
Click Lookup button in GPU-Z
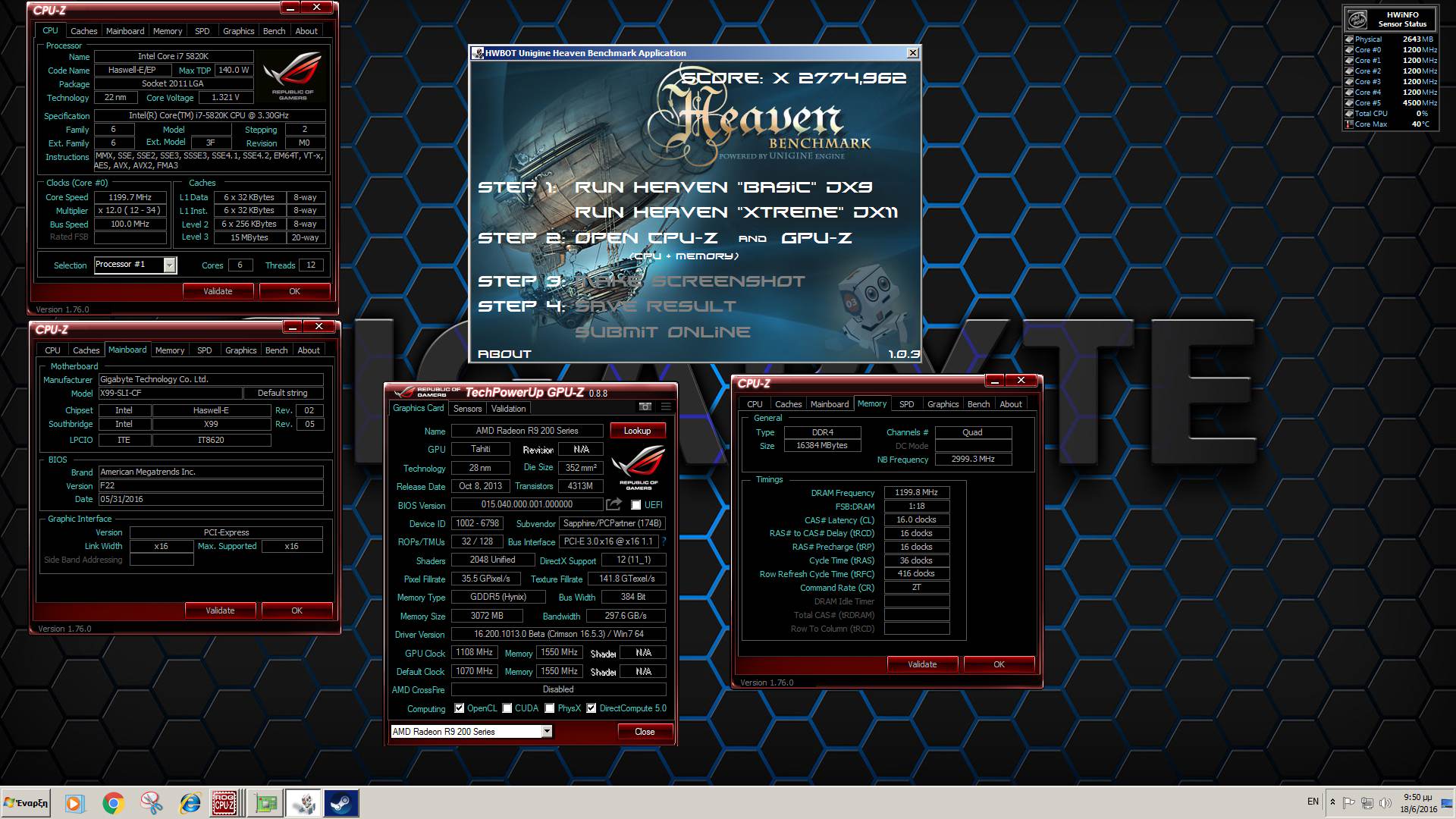637,431
